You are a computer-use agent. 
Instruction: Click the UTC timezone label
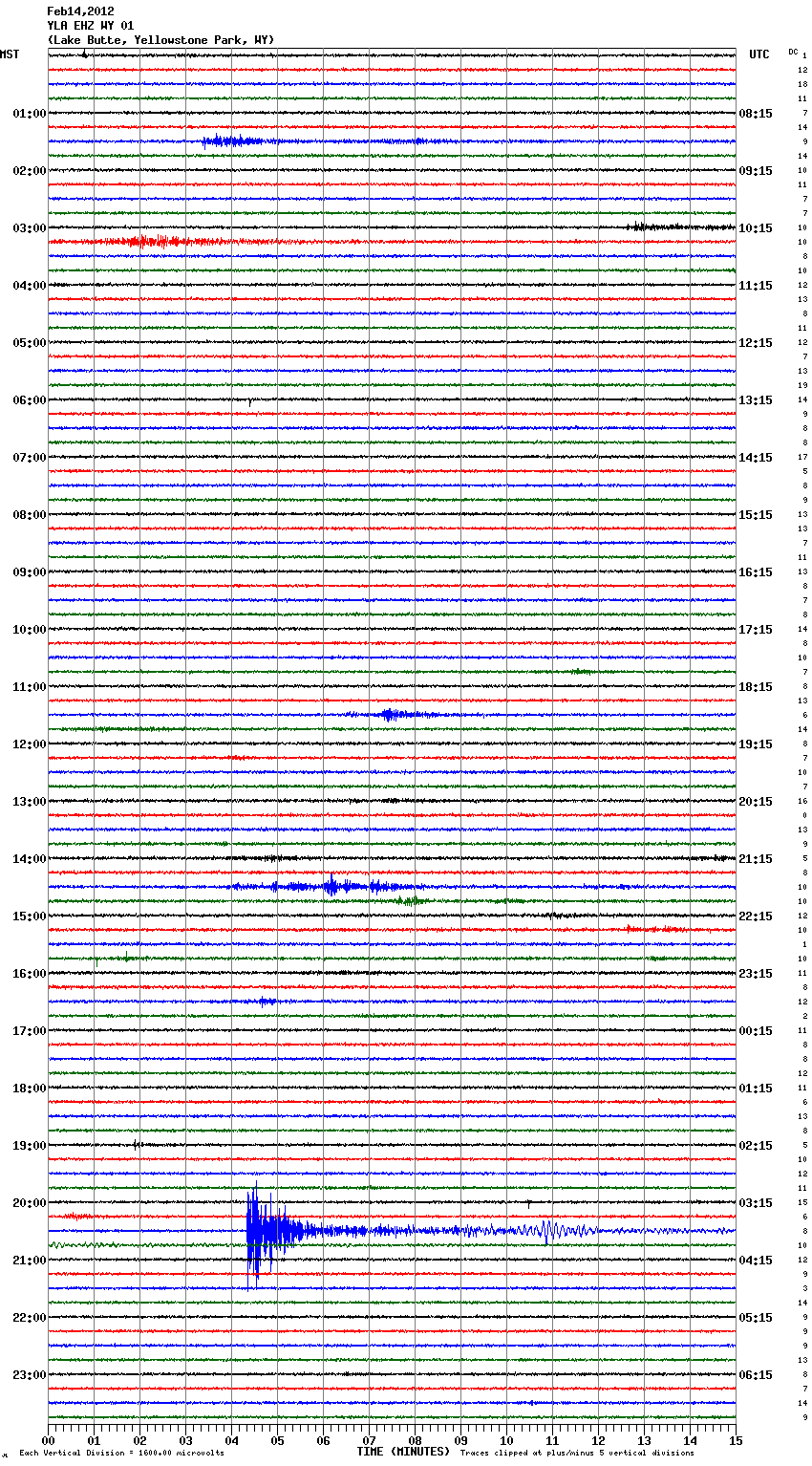point(759,54)
